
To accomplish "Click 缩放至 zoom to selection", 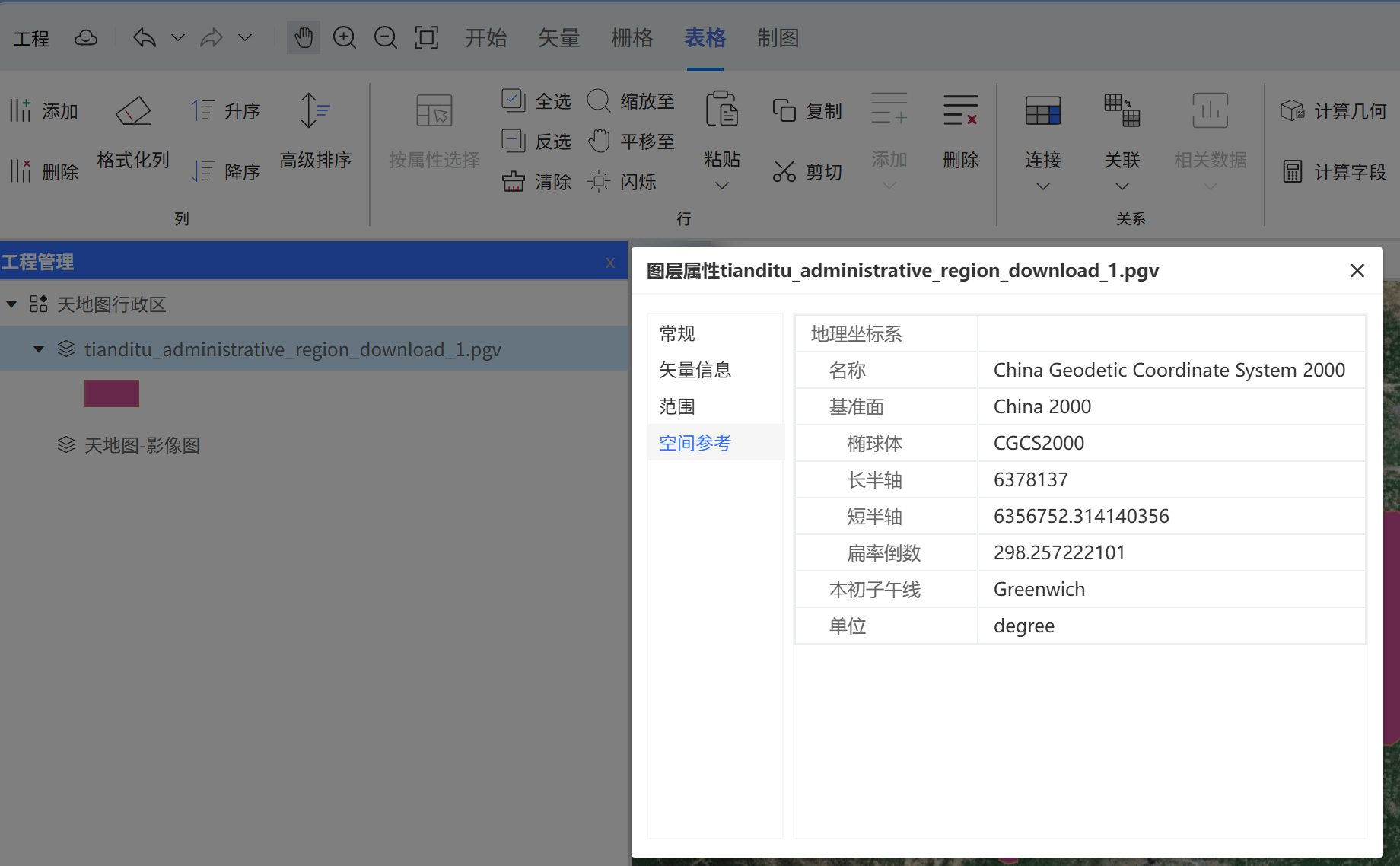I will point(631,101).
